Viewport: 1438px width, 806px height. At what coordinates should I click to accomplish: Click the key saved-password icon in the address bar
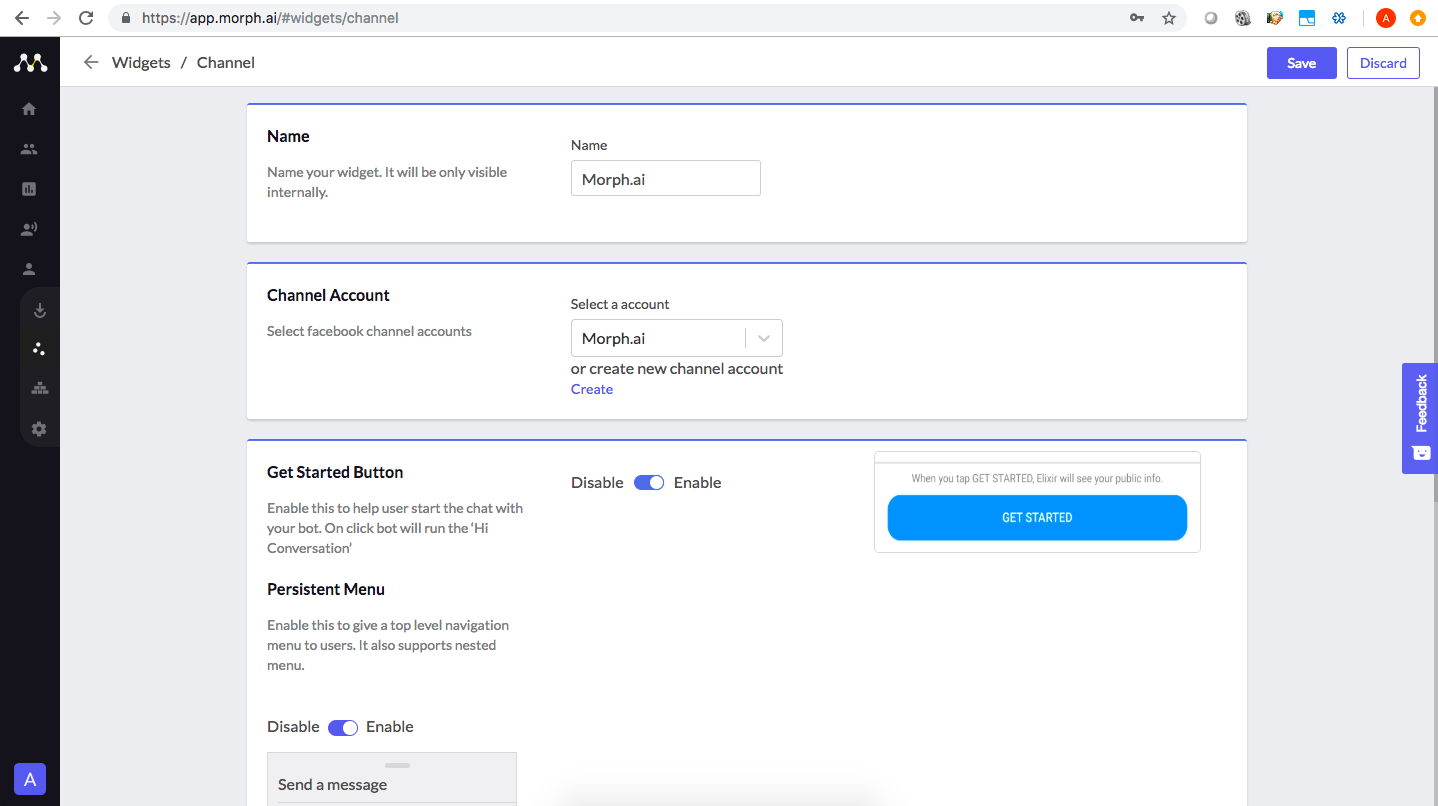pyautogui.click(x=1137, y=18)
